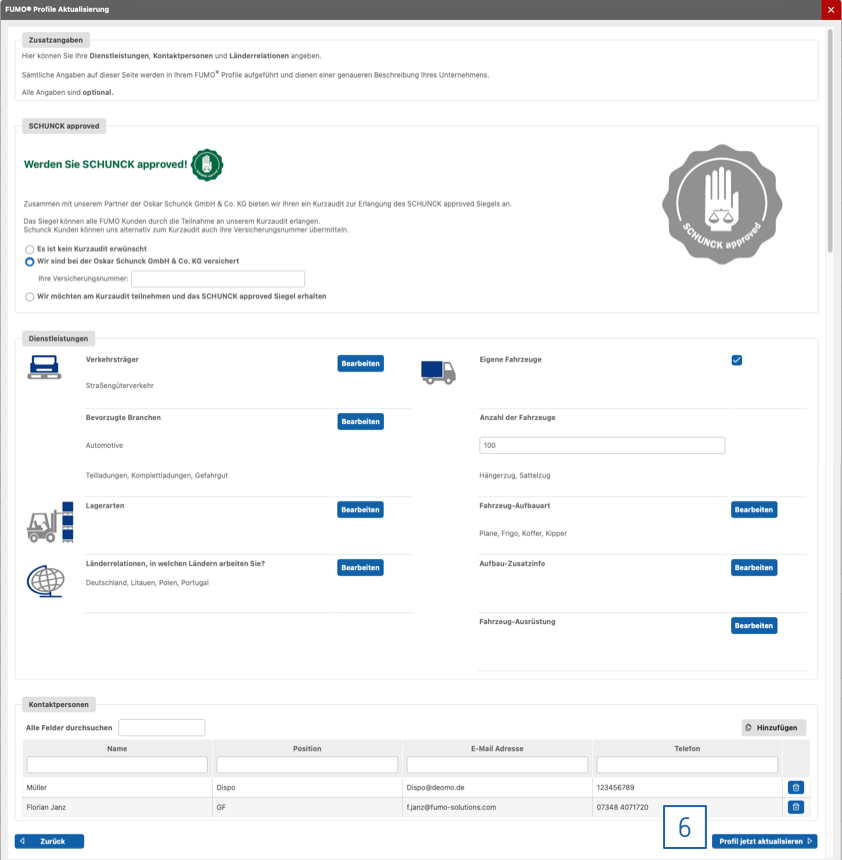Viewport: 842px width, 860px height.
Task: Click the E-Mail Adresse filter field
Action: click(x=497, y=765)
